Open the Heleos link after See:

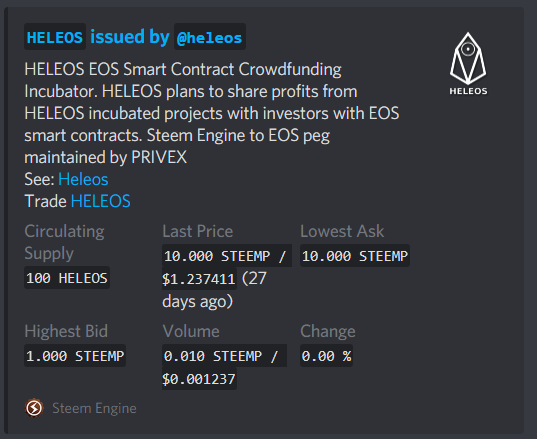tap(83, 179)
